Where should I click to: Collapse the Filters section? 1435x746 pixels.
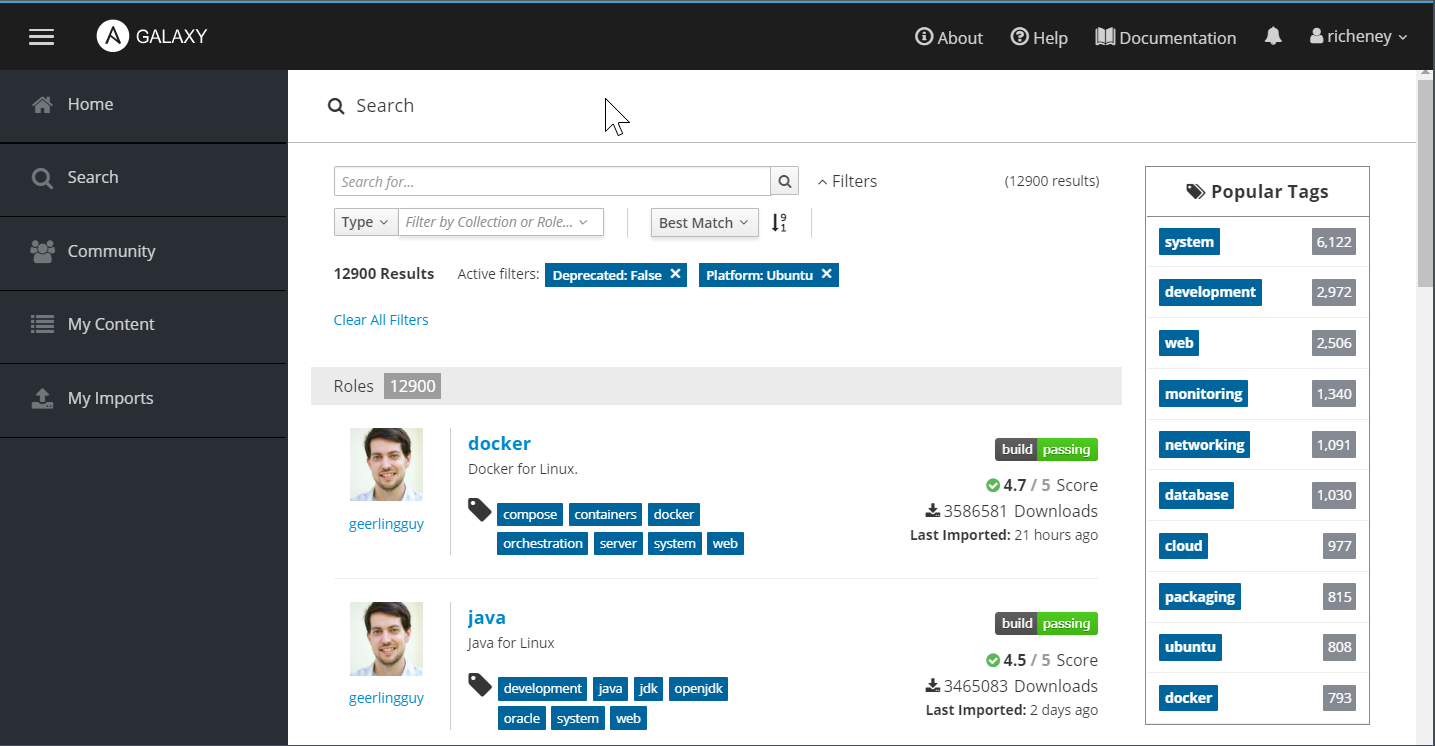[847, 182]
